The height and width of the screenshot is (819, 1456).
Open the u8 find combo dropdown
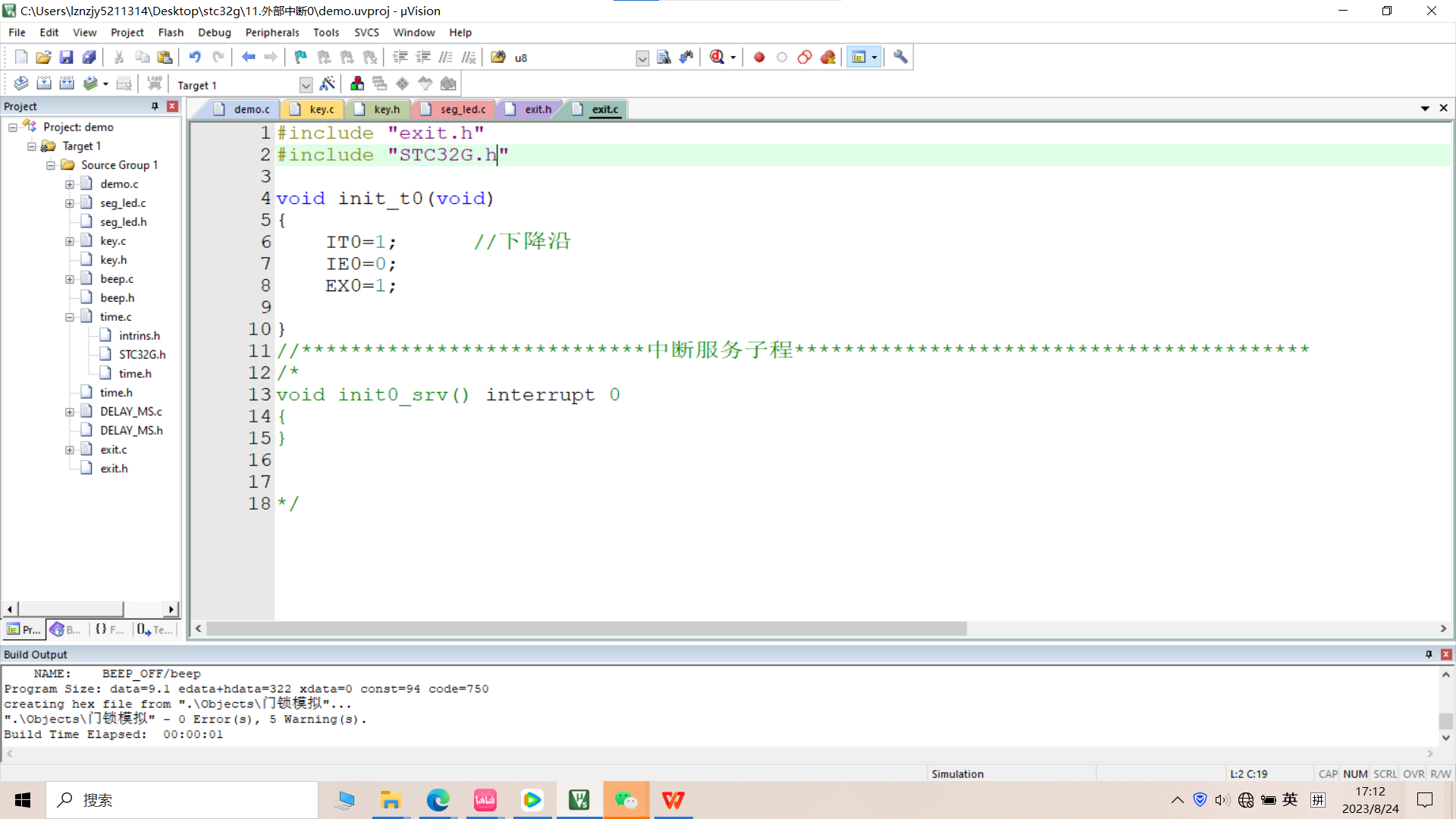coord(642,58)
